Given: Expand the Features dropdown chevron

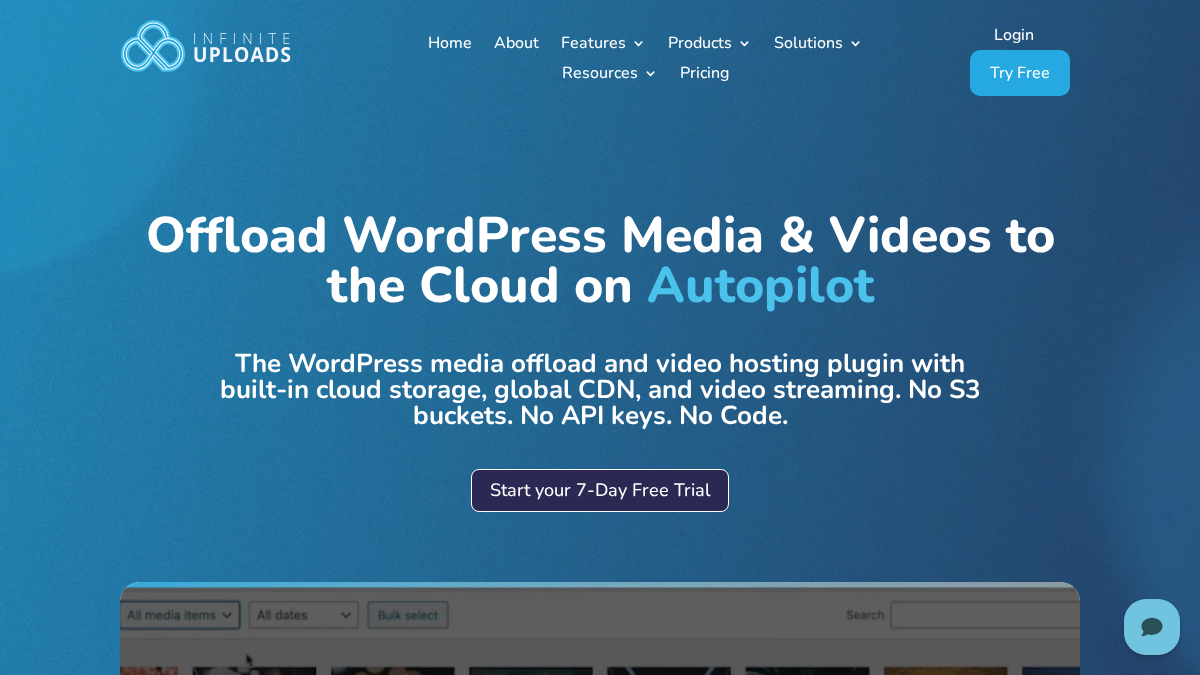Looking at the screenshot, I should tap(638, 44).
